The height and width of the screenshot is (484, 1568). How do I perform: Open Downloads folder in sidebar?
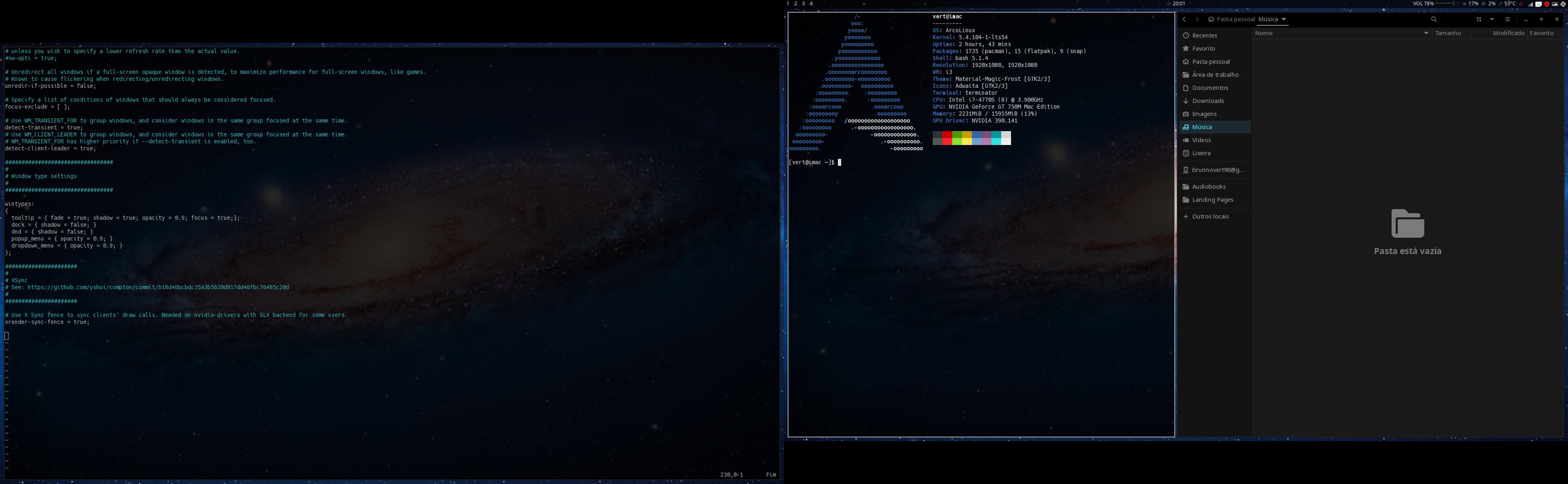point(1208,101)
